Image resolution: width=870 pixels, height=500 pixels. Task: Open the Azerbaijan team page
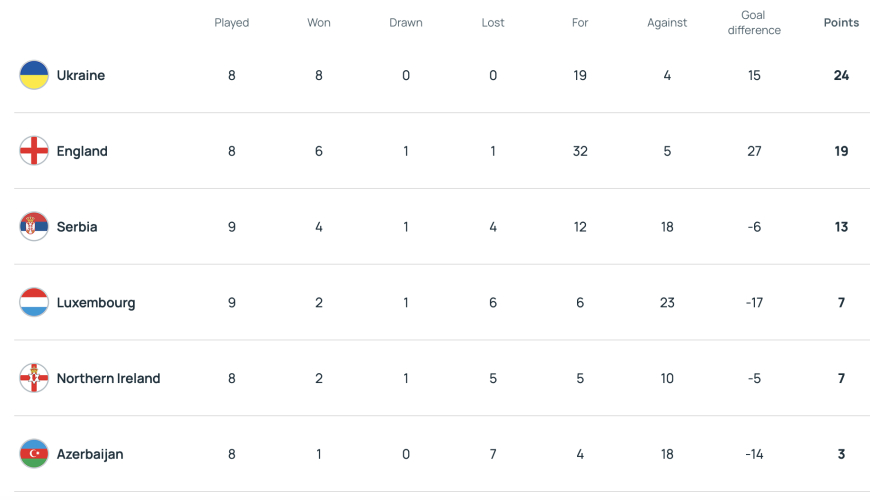pos(90,454)
